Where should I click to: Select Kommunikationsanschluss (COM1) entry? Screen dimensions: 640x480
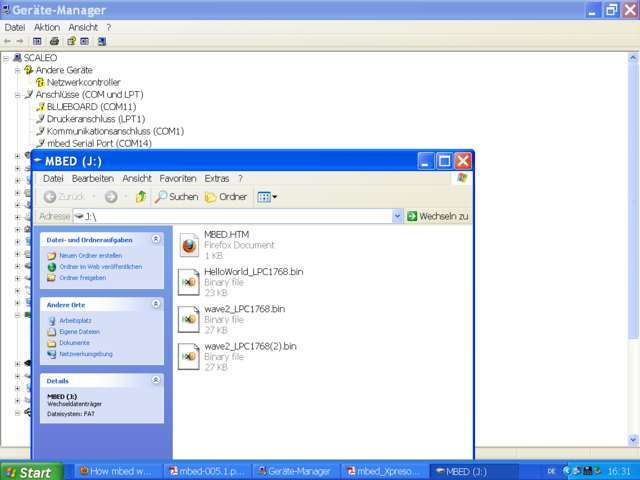[115, 131]
